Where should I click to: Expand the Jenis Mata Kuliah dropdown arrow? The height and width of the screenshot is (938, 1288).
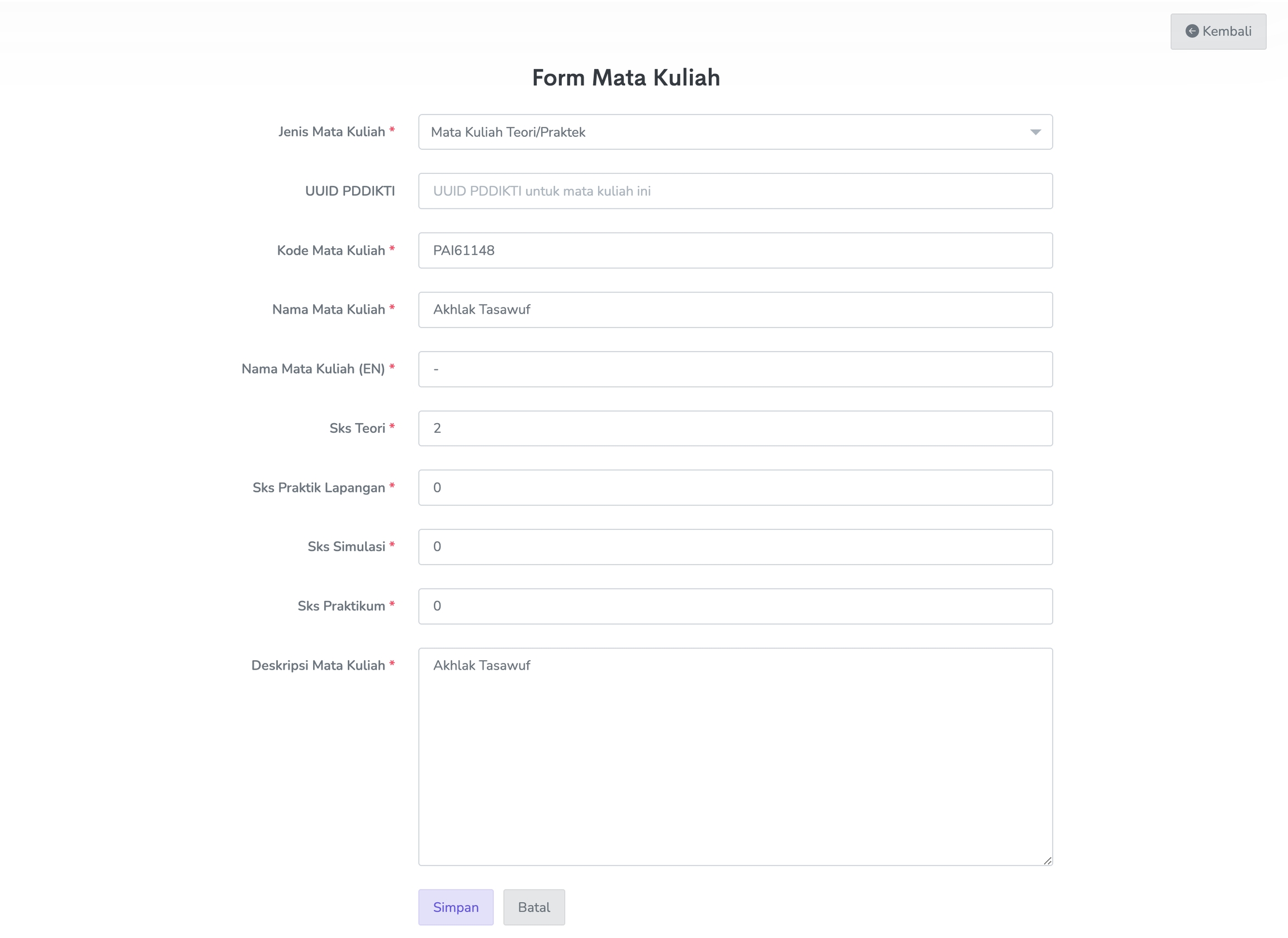pos(1035,132)
